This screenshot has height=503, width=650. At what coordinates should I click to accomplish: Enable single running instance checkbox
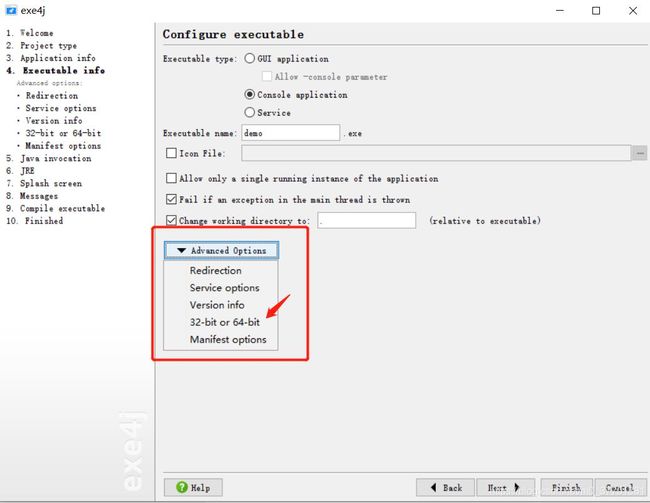171,178
